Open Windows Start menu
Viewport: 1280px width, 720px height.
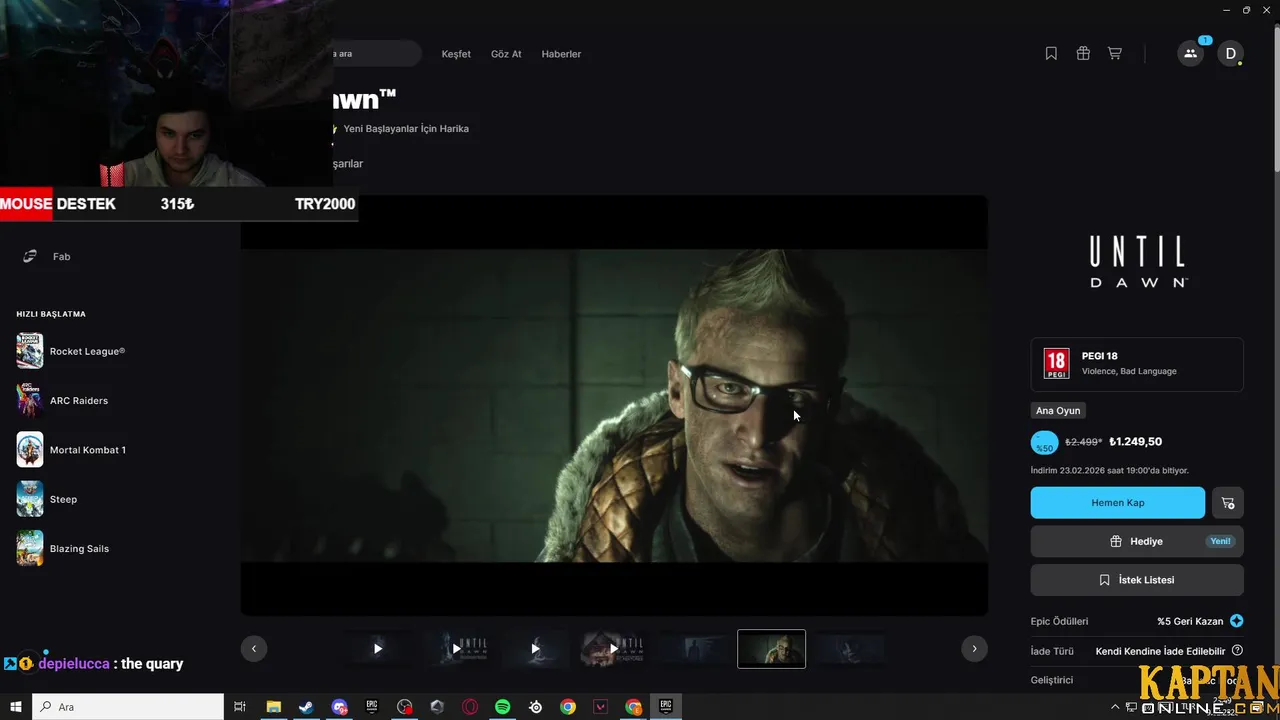click(x=16, y=707)
